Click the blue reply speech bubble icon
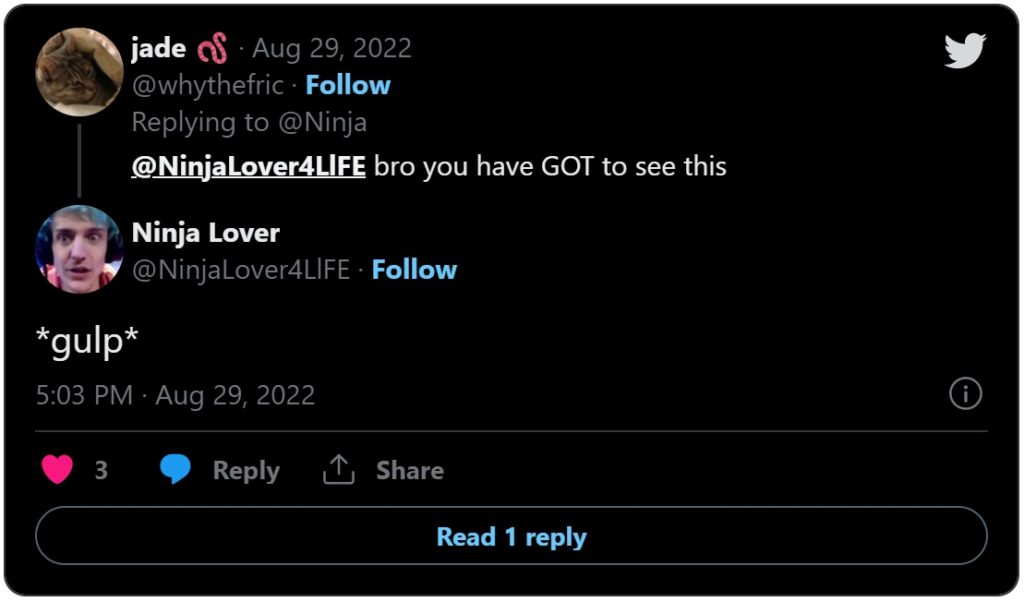Screen dimensions: 1024x602 coord(176,470)
